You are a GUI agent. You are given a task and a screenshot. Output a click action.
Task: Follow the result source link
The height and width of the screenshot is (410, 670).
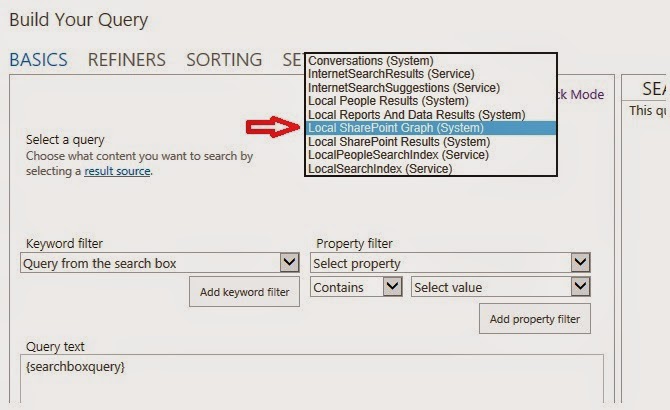point(117,171)
